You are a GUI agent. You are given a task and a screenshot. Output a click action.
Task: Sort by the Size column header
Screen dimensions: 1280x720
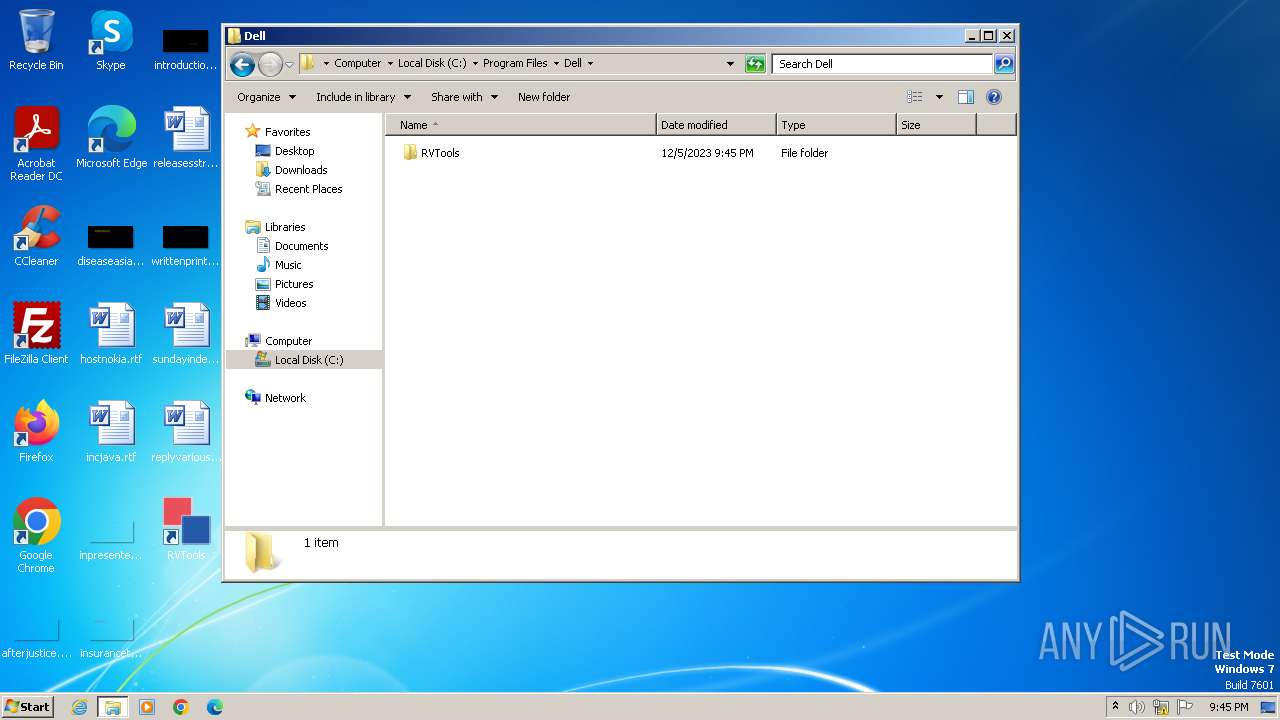[x=936, y=125]
